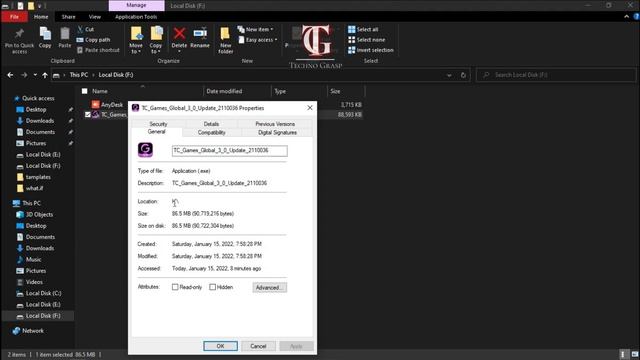Open the recent locations dropdown arrow
The image size is (640, 360).
[x=35, y=75]
